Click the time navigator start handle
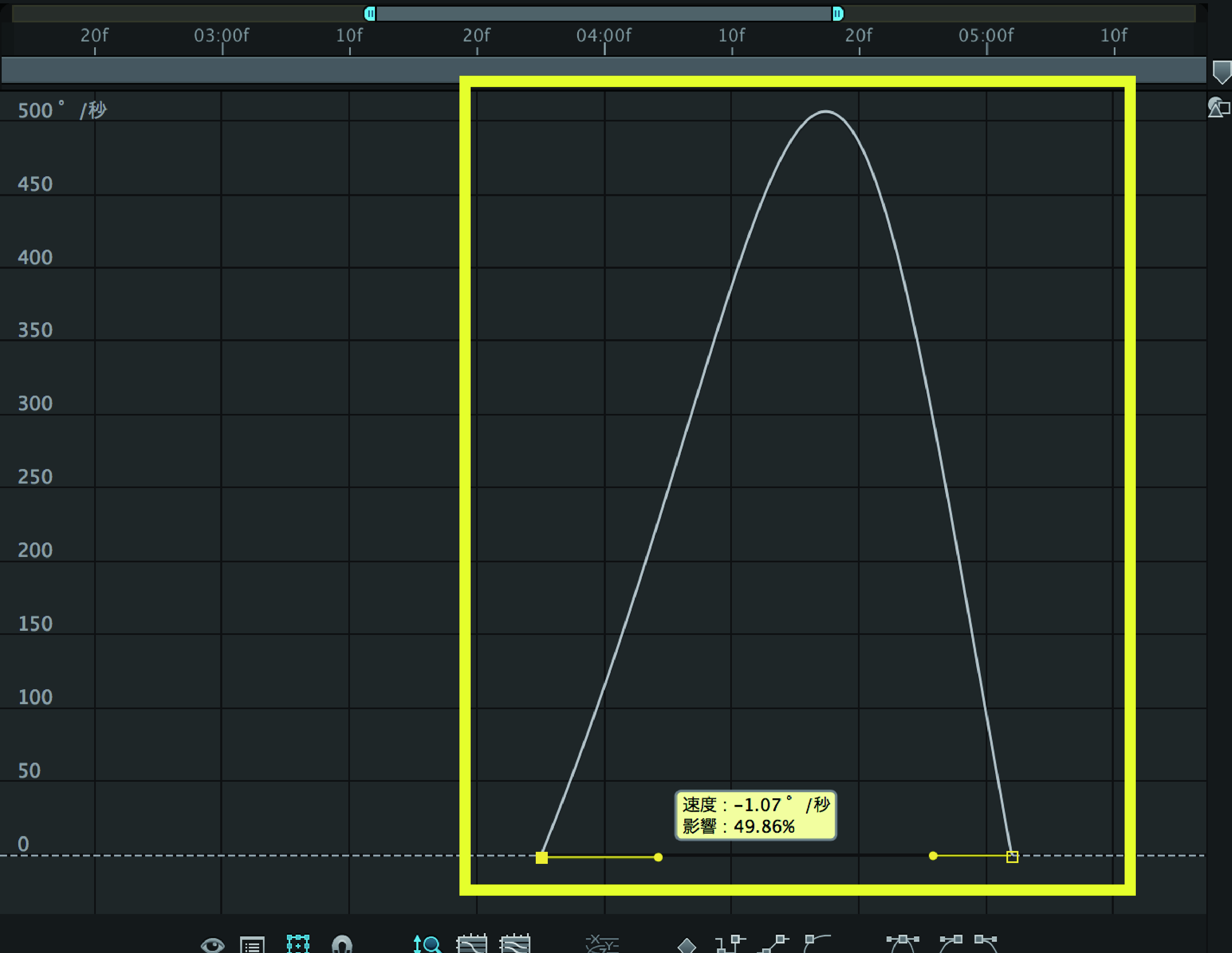1232x953 pixels. pyautogui.click(x=370, y=14)
